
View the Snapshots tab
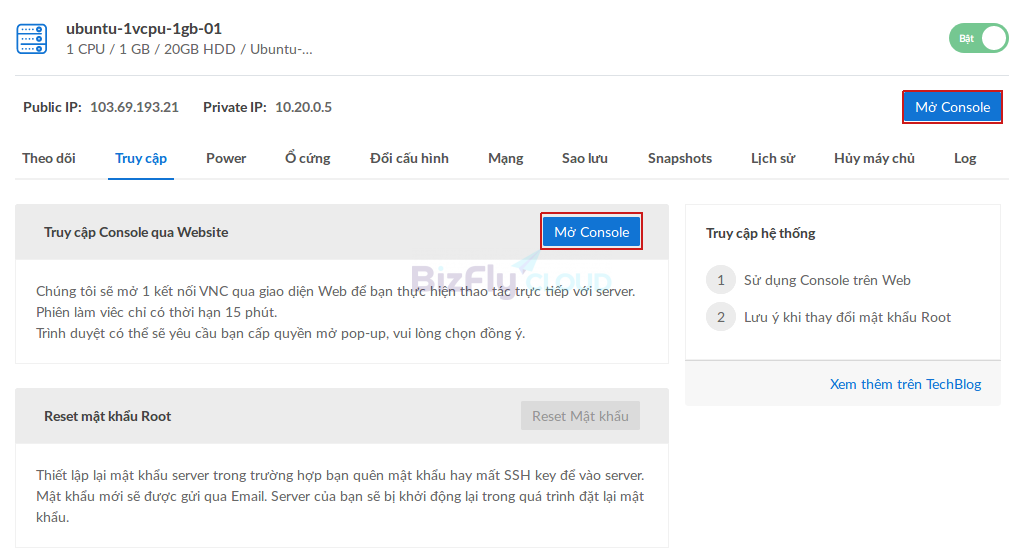(x=680, y=158)
